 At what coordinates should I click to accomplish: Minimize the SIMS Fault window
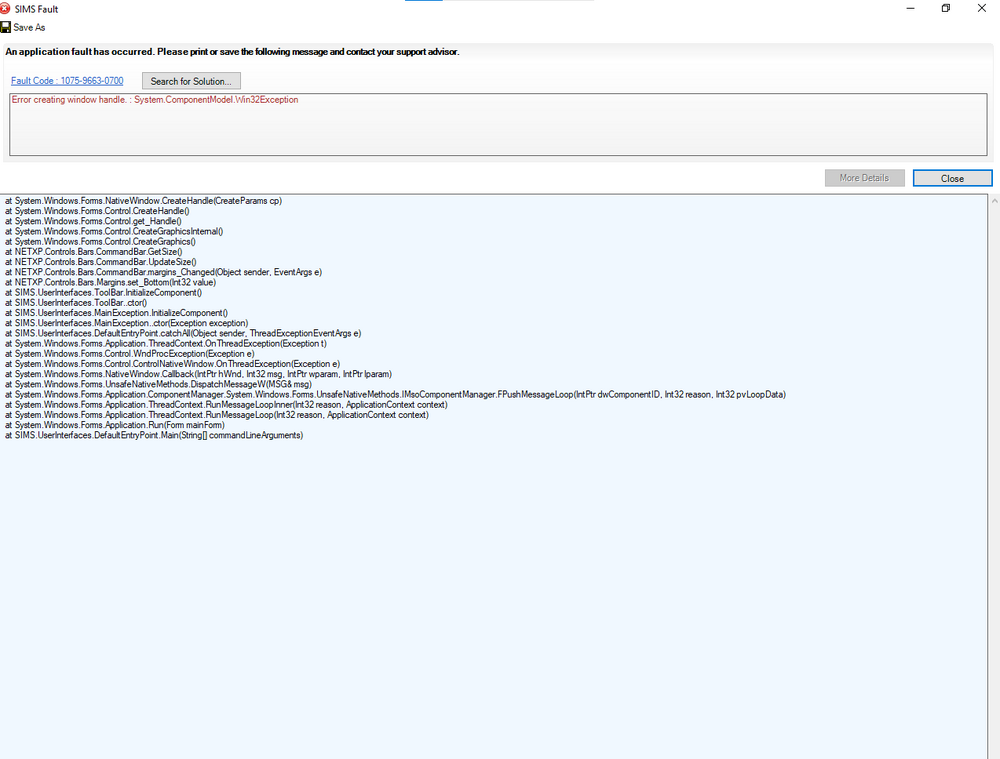[910, 8]
